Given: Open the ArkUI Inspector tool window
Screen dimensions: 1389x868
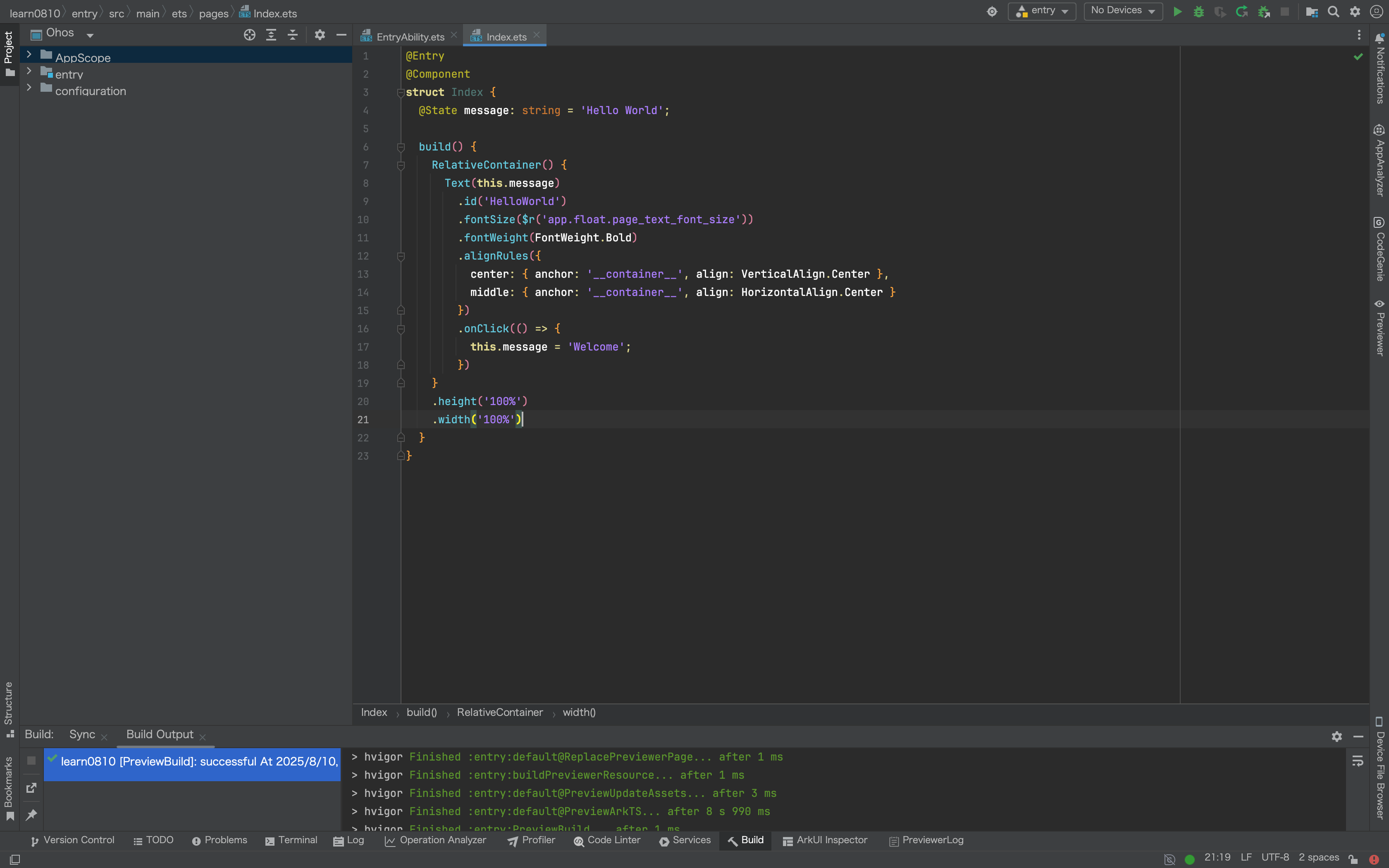Looking at the screenshot, I should coord(825,840).
